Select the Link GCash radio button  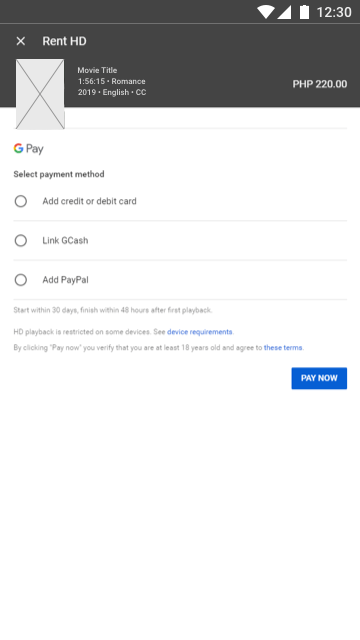21,240
